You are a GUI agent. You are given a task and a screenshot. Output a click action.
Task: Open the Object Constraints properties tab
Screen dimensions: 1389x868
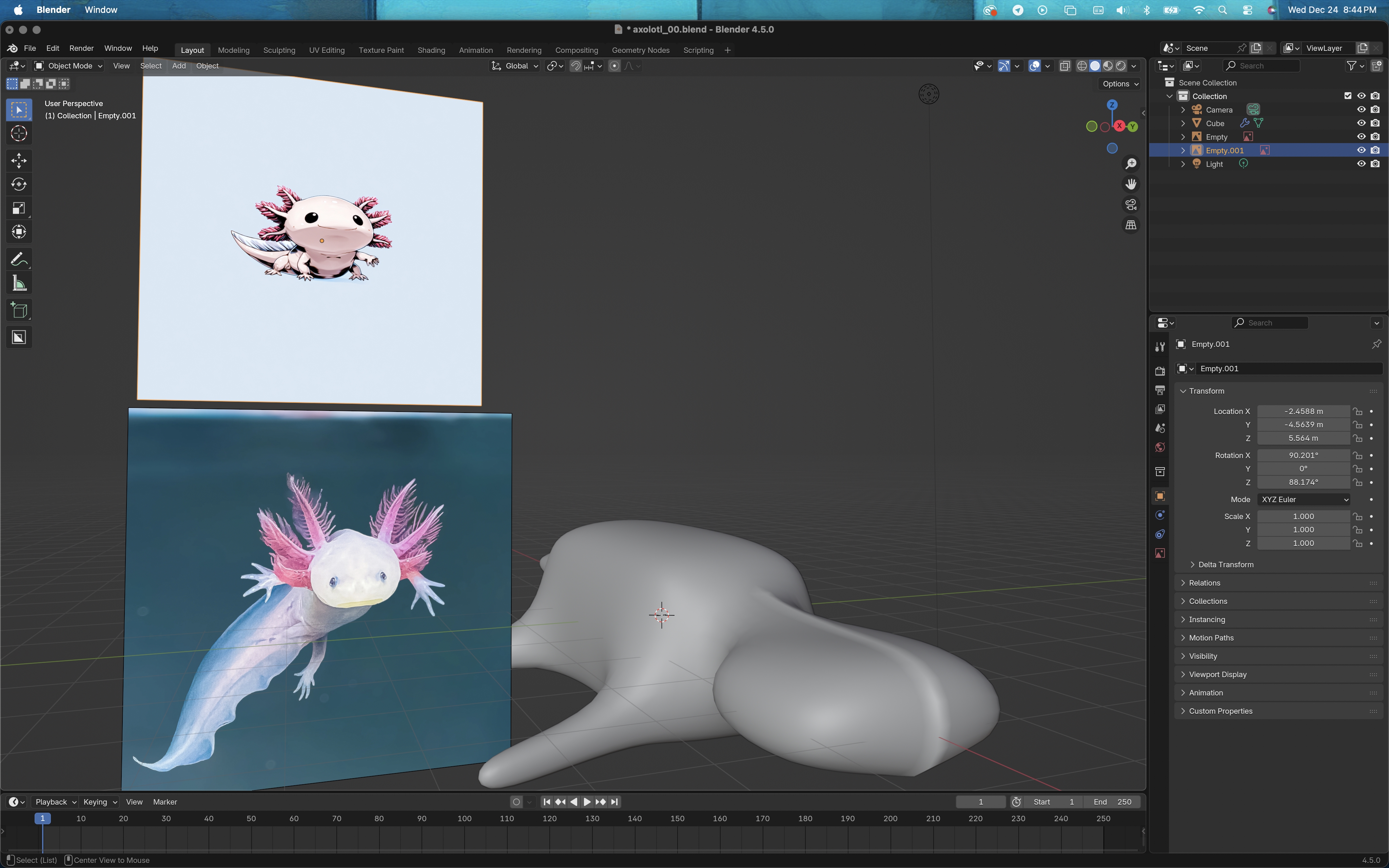(1160, 534)
